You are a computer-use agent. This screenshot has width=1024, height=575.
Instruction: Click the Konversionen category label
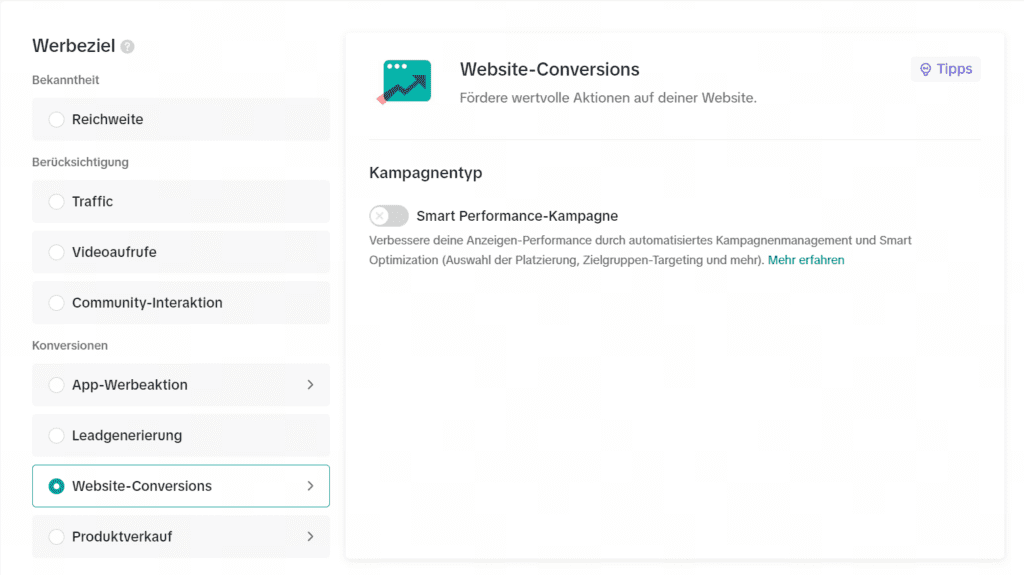tap(70, 345)
